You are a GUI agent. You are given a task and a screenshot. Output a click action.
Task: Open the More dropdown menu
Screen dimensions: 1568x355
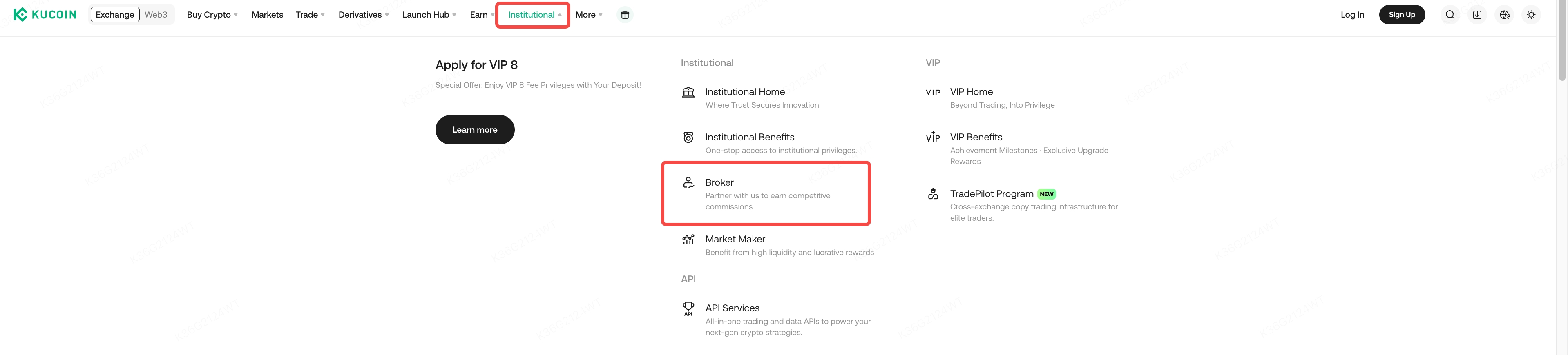pos(589,15)
